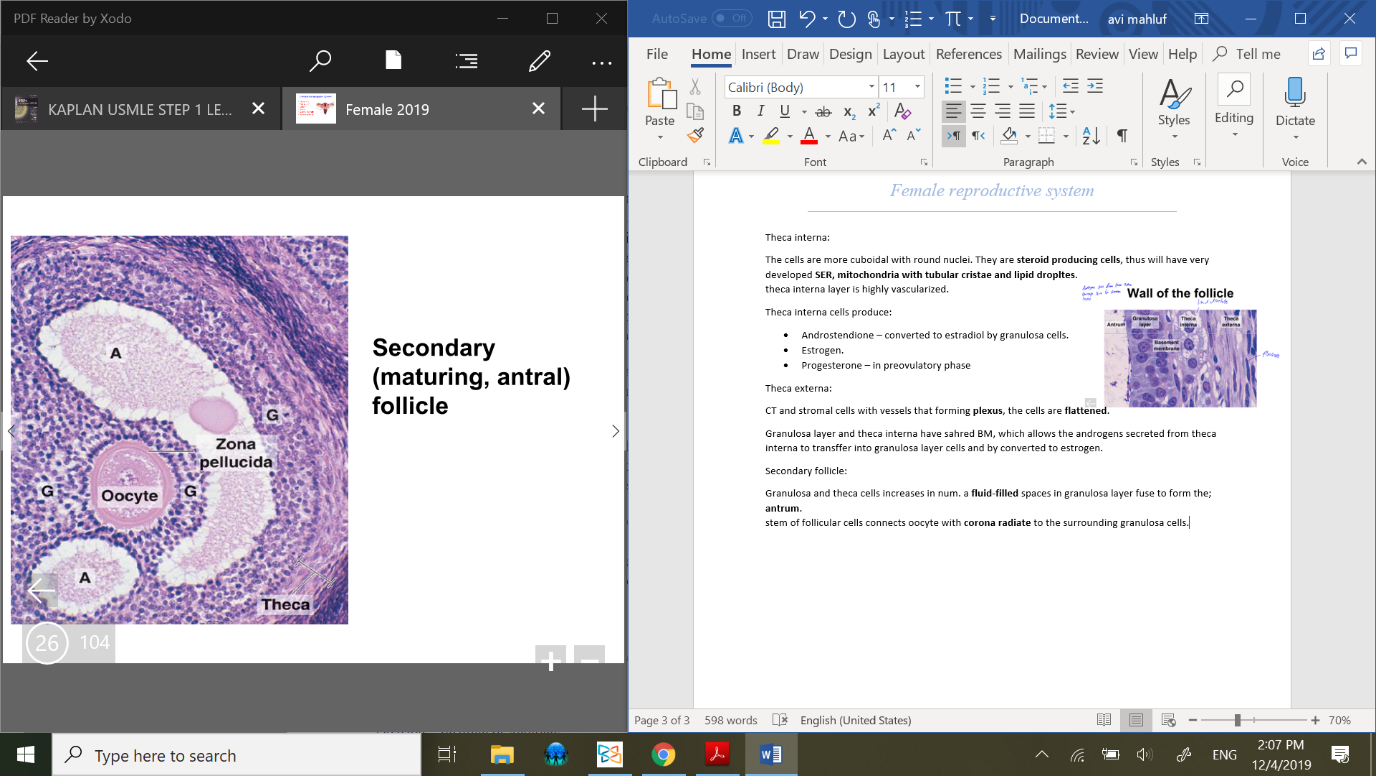Screen dimensions: 1376x776
Task: Click the pencil annotate icon in Xodo
Action: coord(539,61)
